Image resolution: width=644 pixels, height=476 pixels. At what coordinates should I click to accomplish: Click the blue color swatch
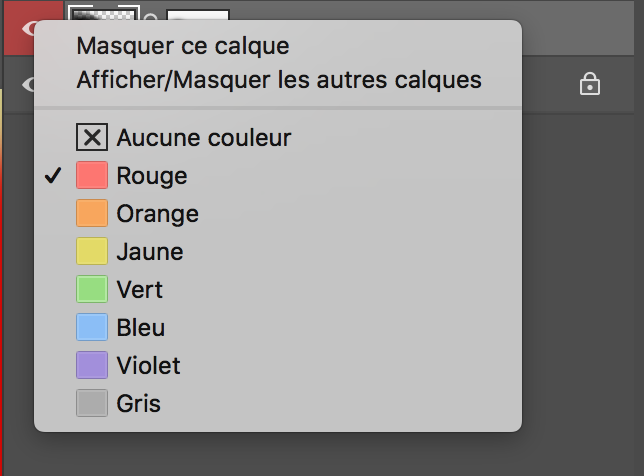click(92, 328)
